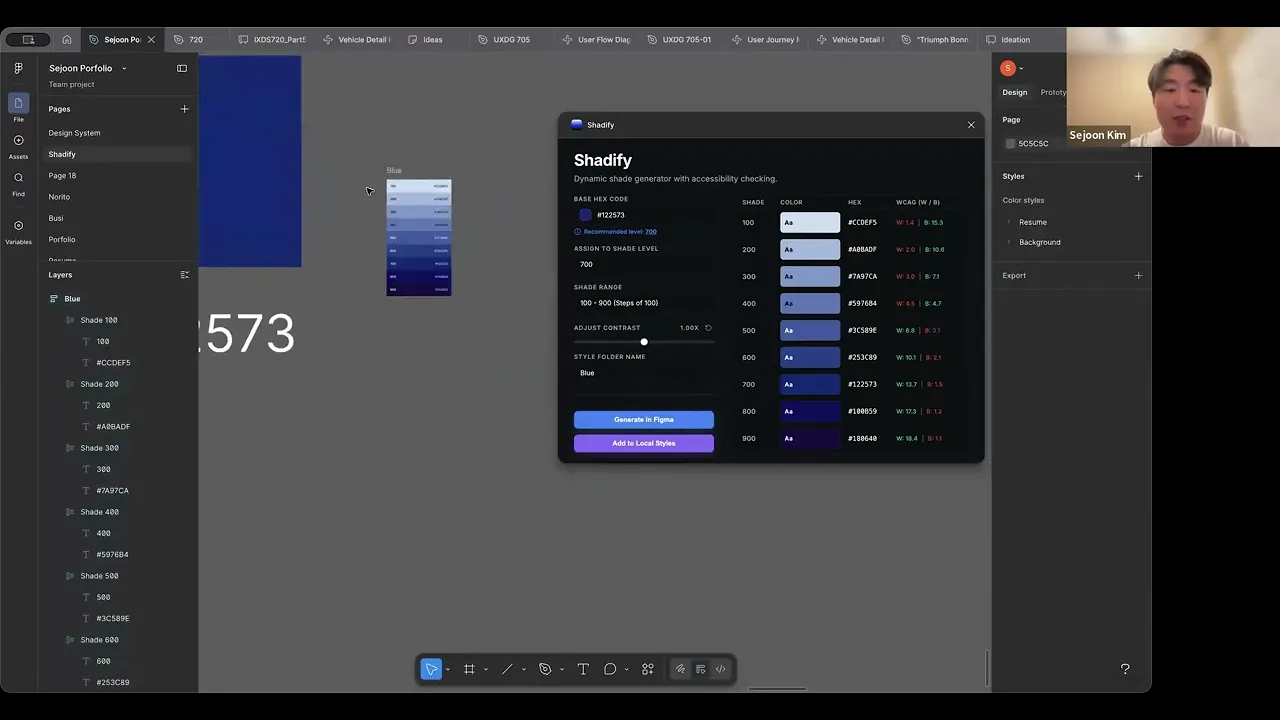Close the Shadify plugin window
This screenshot has width=1280, height=720.
971,125
